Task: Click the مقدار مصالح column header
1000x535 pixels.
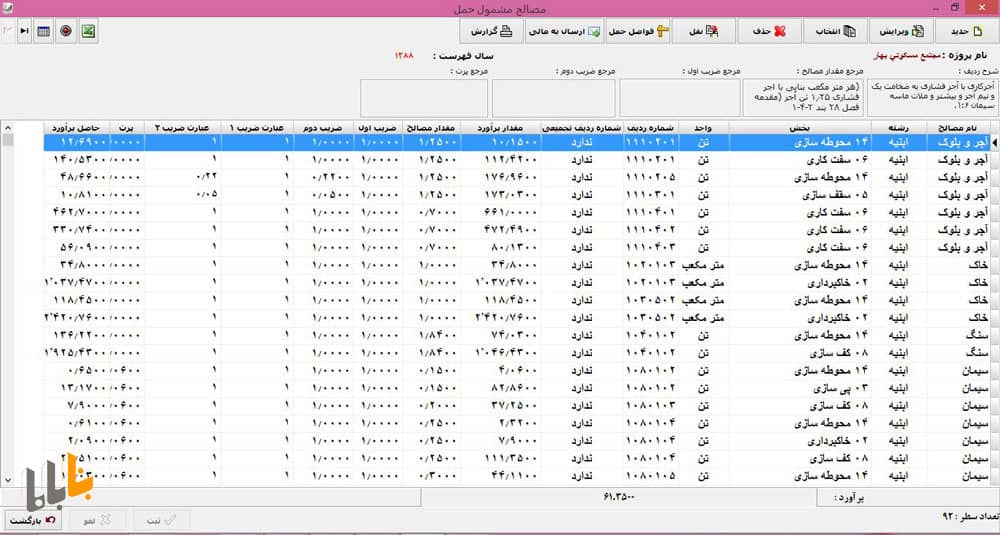Action: [431, 128]
